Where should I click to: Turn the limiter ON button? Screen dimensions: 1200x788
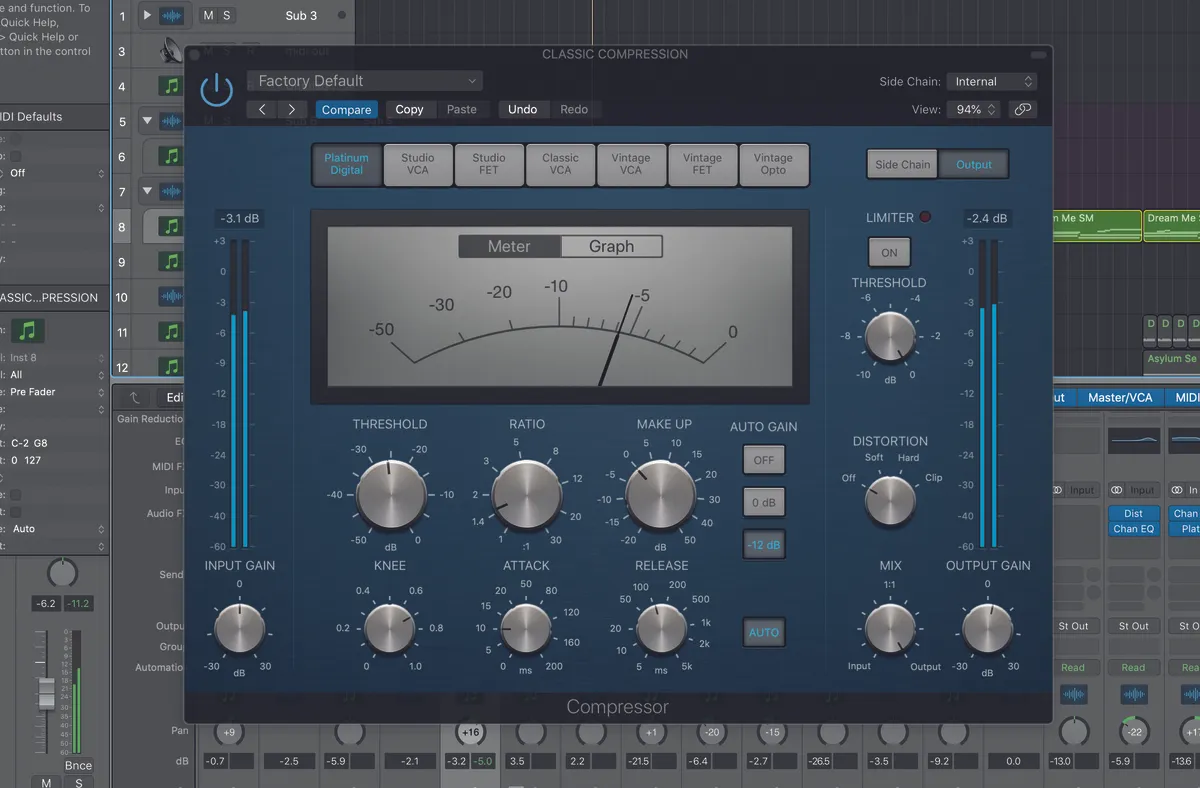pyautogui.click(x=889, y=253)
